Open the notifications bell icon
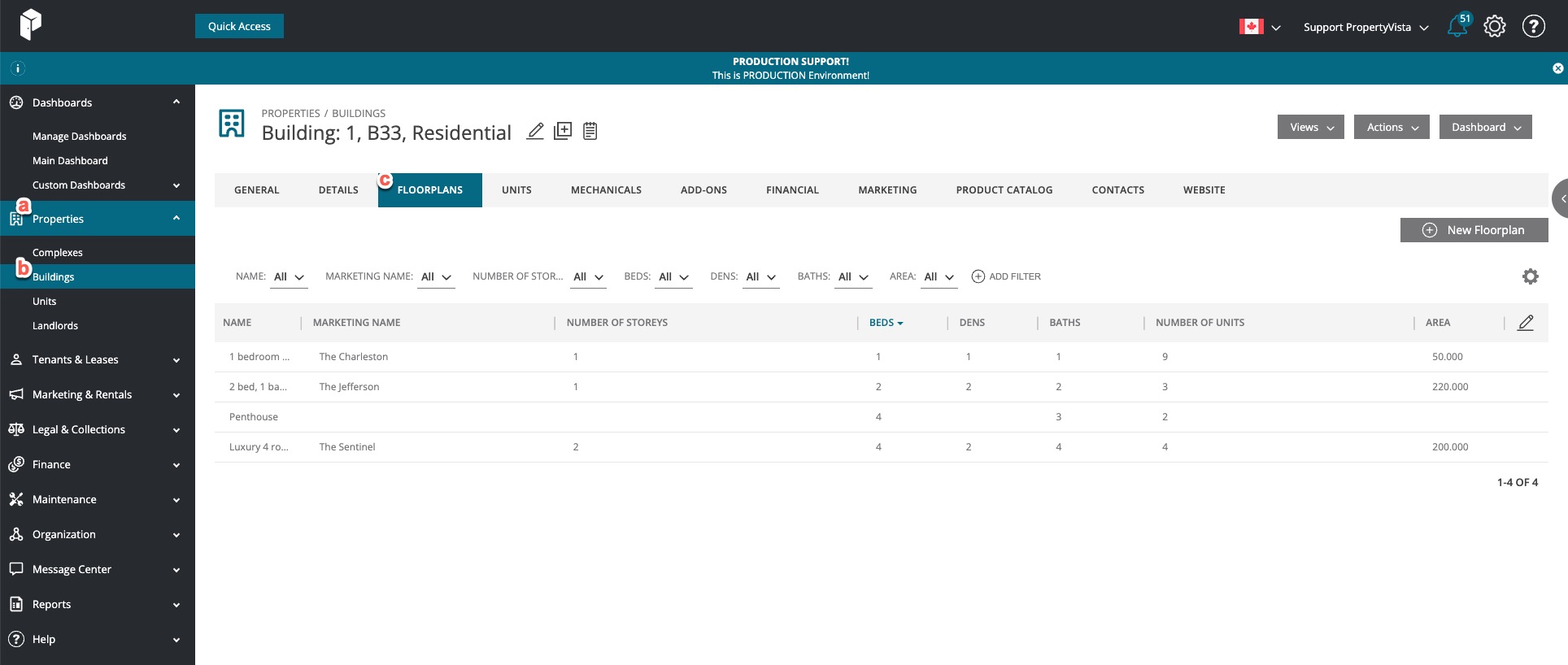 point(1457,27)
